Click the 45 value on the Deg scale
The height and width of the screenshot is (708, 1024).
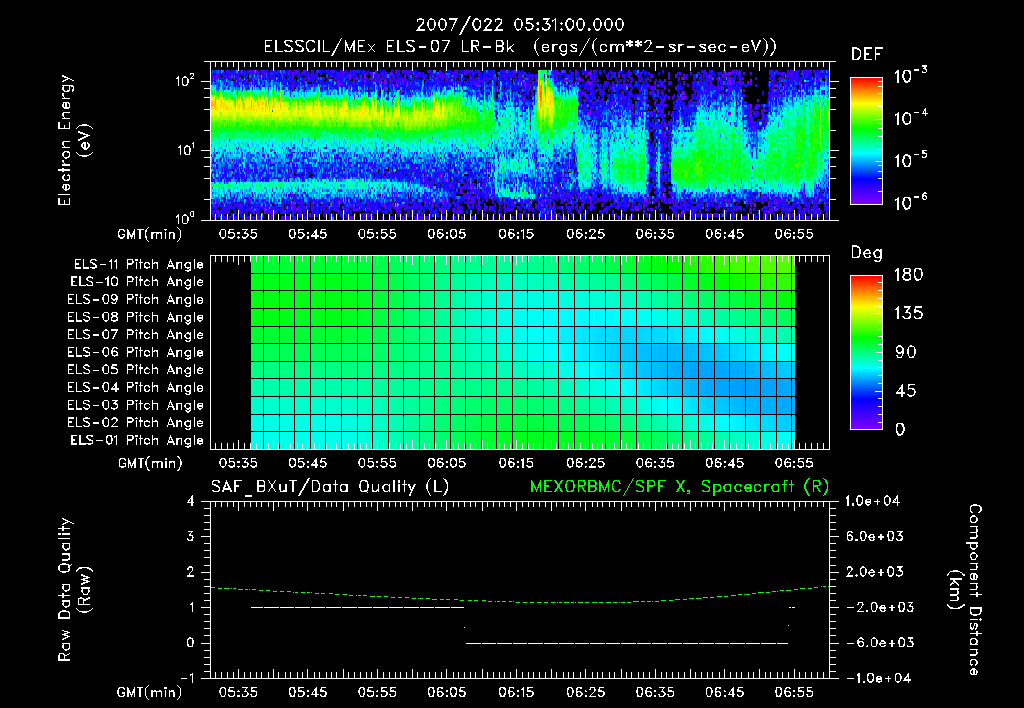point(906,391)
